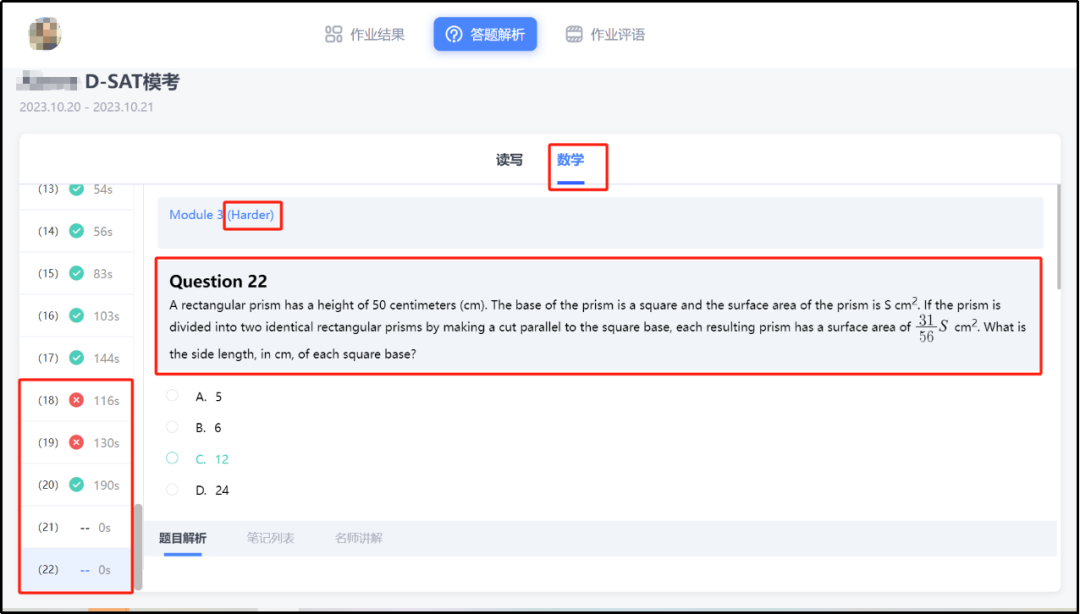The image size is (1080, 614).
Task: Open question 17 with 144s time
Action: [76, 358]
